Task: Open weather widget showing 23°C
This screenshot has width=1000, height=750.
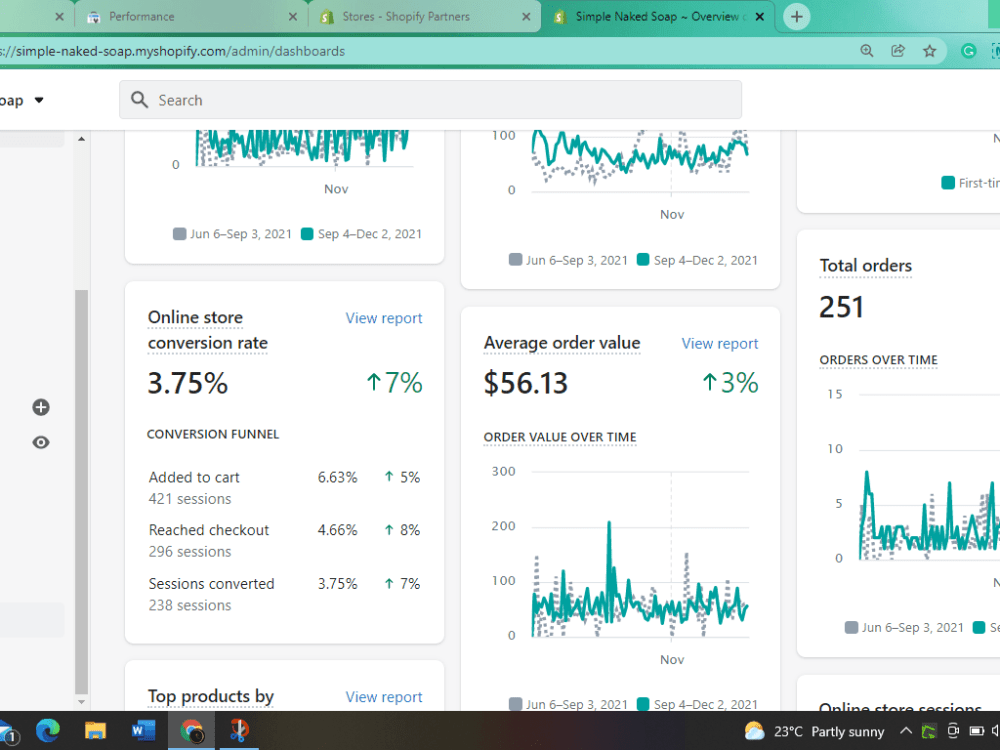Action: pos(814,732)
